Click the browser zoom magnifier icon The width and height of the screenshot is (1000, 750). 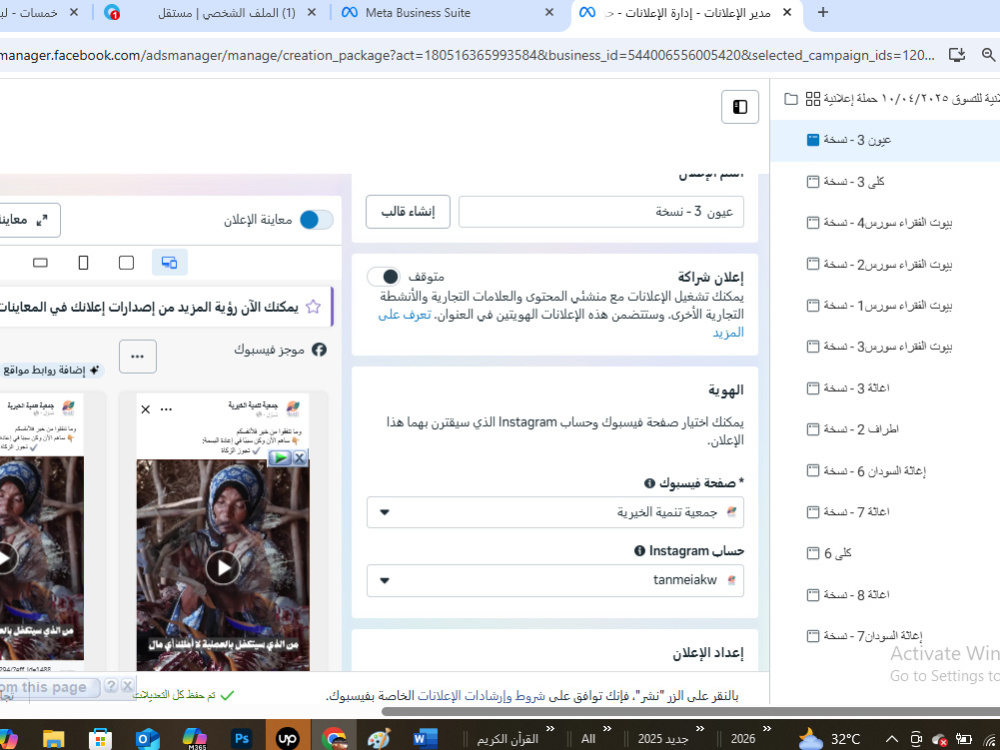tap(989, 55)
